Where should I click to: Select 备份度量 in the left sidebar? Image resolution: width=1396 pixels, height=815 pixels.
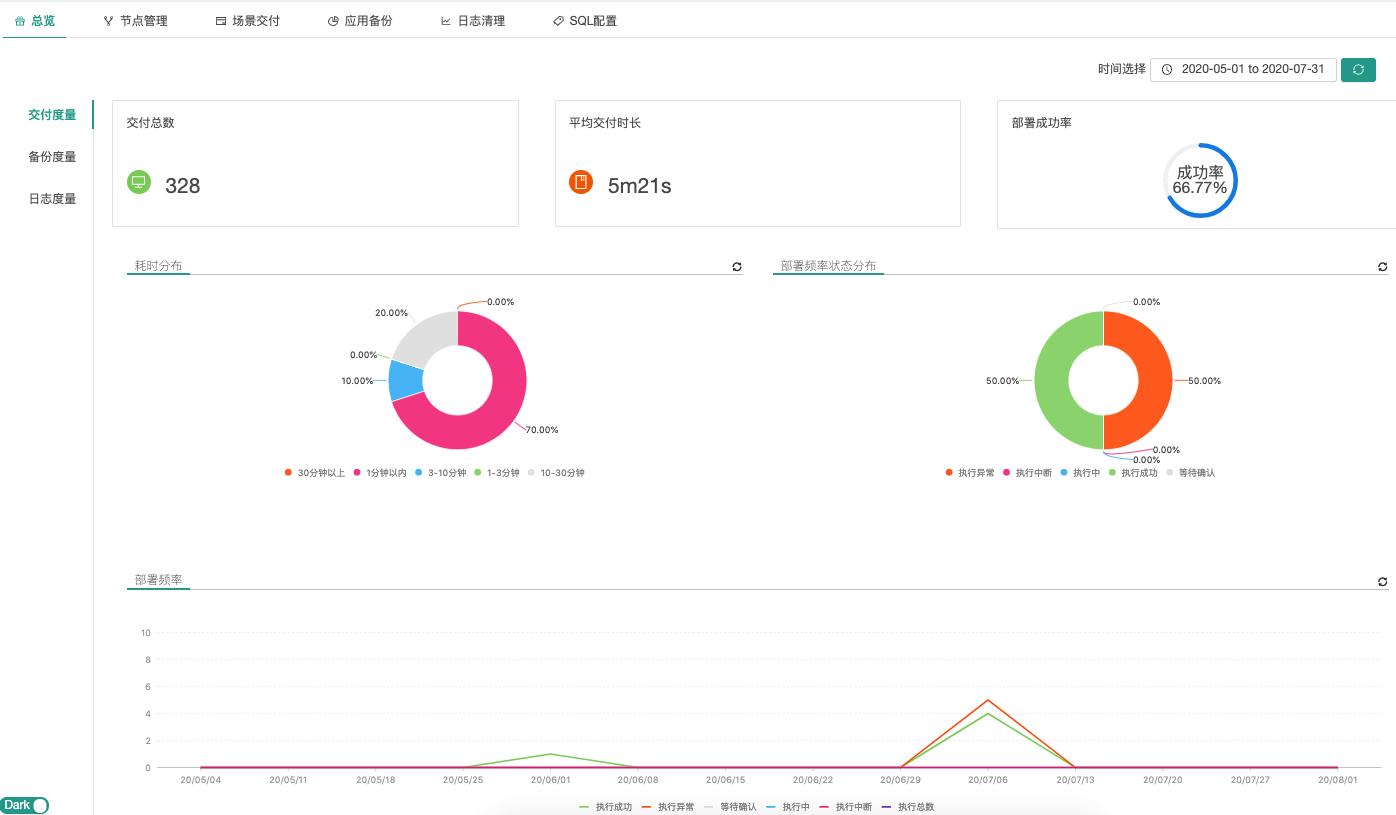click(x=51, y=156)
